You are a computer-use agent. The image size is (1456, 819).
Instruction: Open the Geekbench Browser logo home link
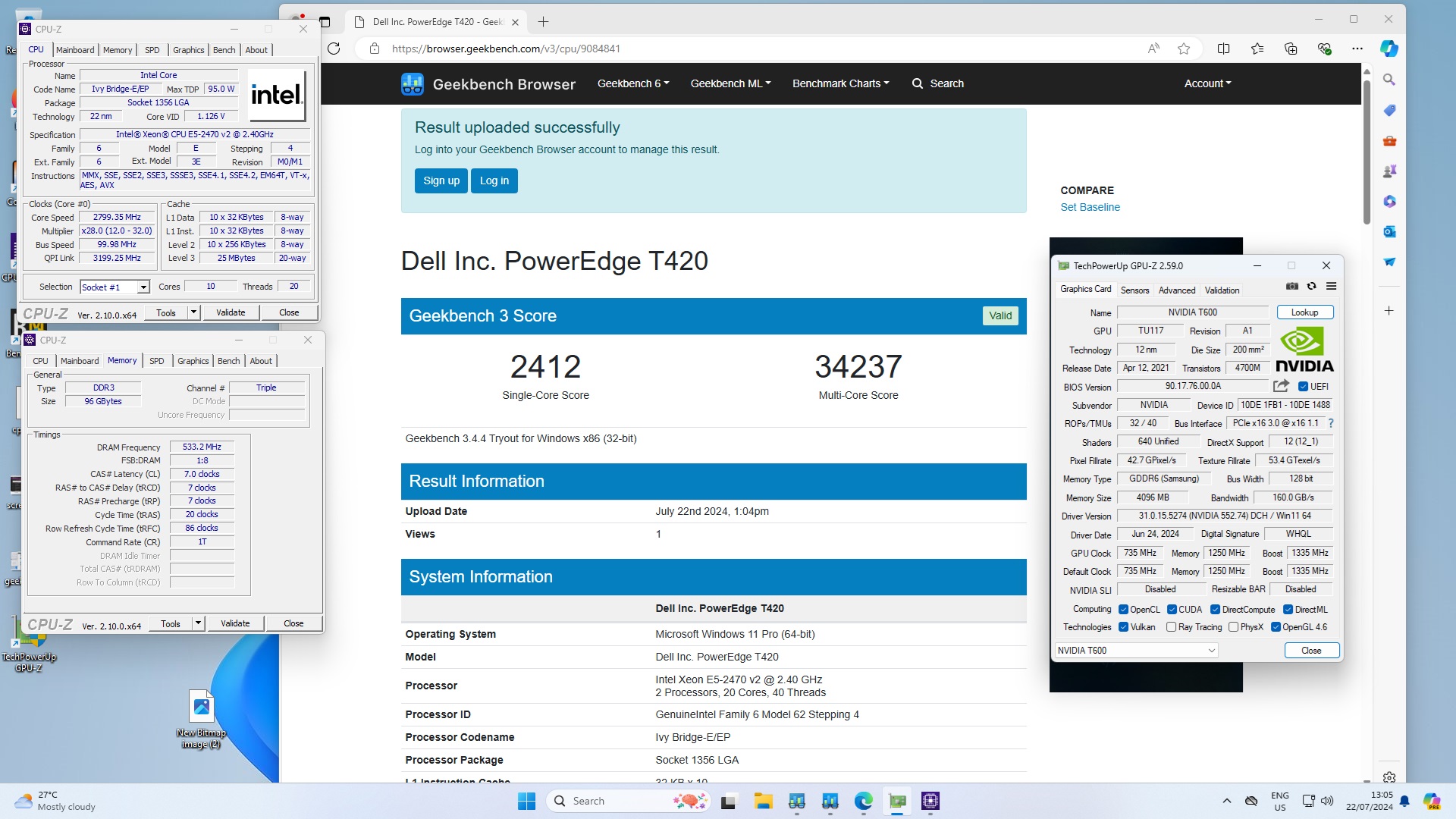[x=488, y=84]
